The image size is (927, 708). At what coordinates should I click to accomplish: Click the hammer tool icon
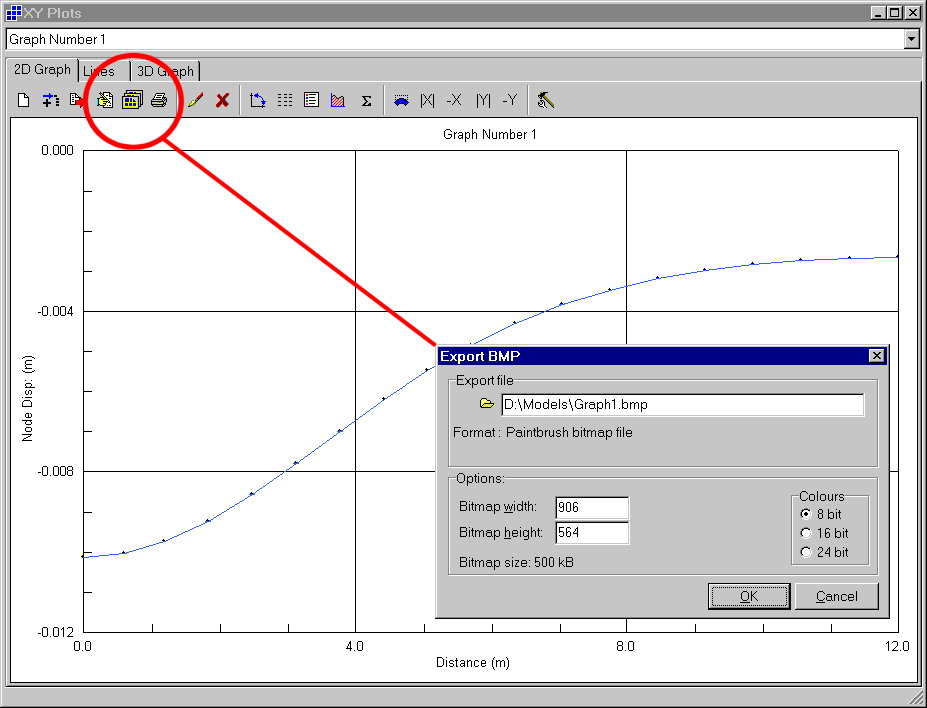tap(546, 100)
